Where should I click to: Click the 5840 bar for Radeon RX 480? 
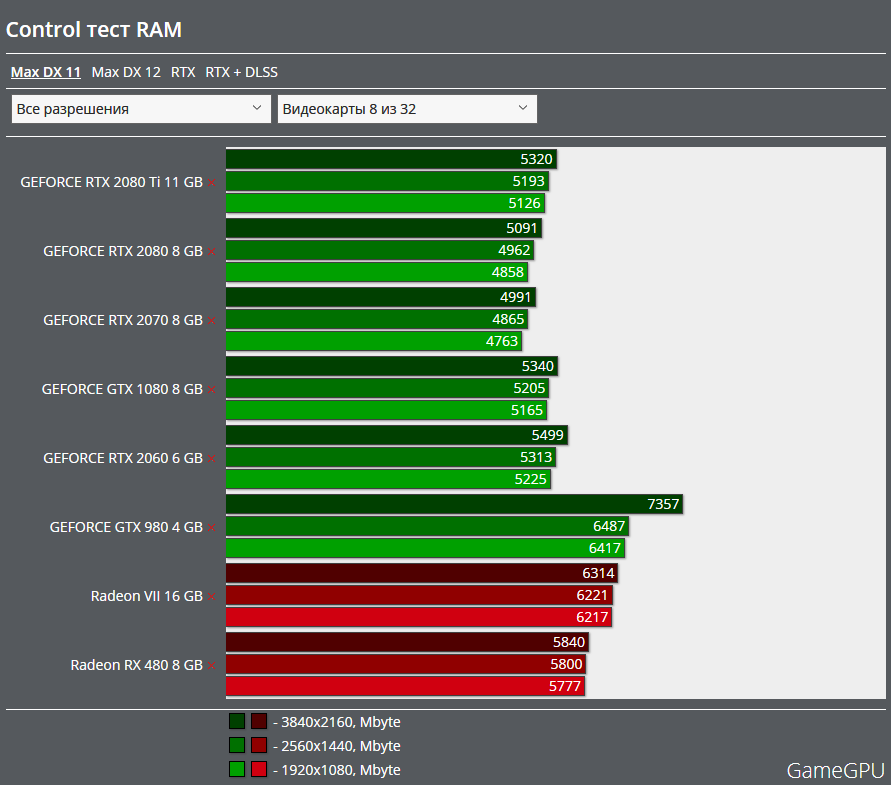407,642
